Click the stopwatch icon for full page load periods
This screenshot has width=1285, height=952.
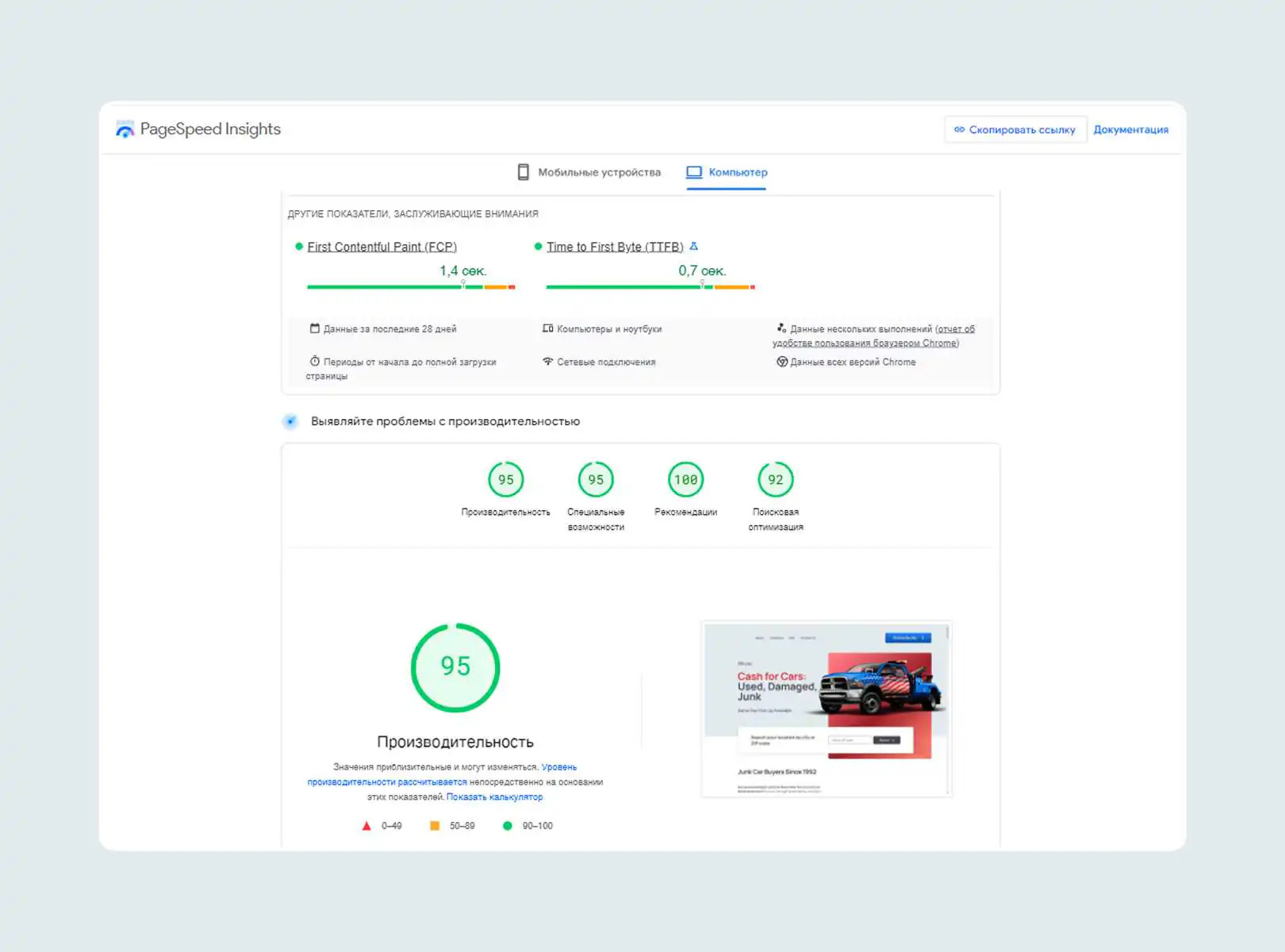(315, 362)
